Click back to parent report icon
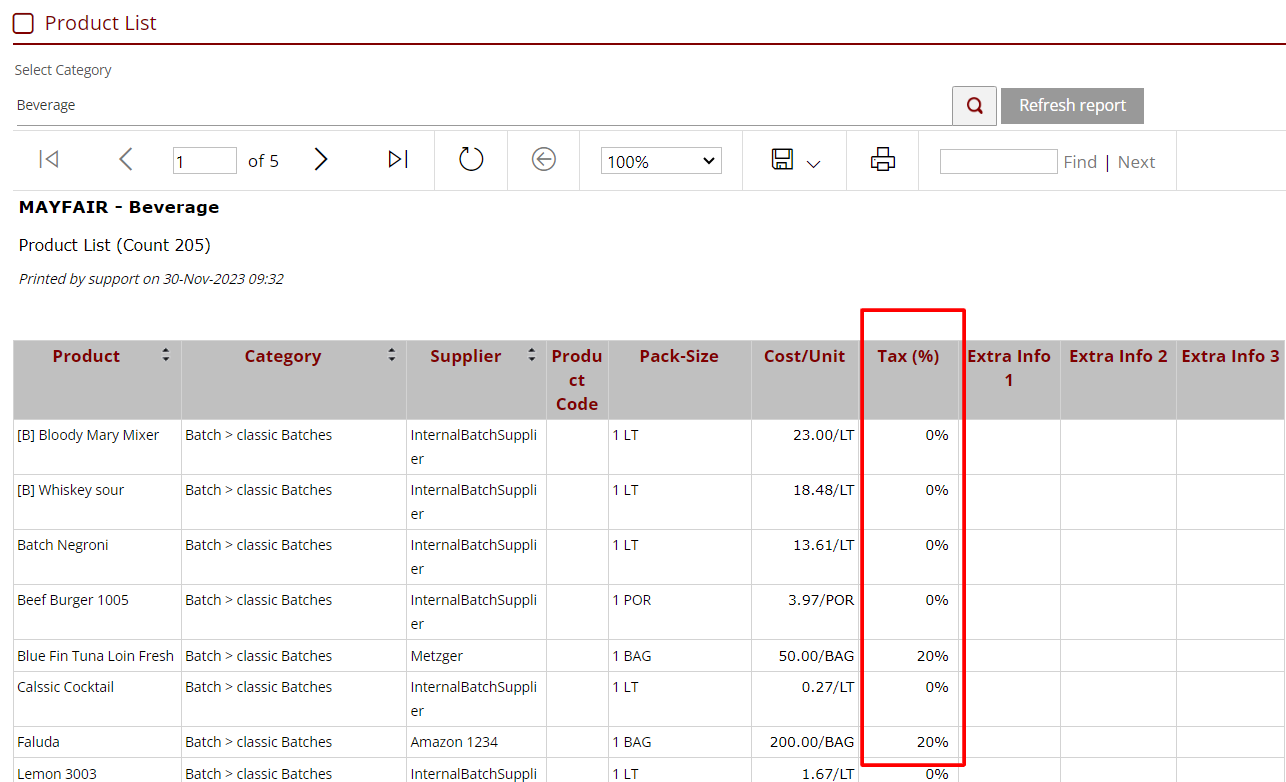Viewport: 1286px width, 782px height. (543, 160)
